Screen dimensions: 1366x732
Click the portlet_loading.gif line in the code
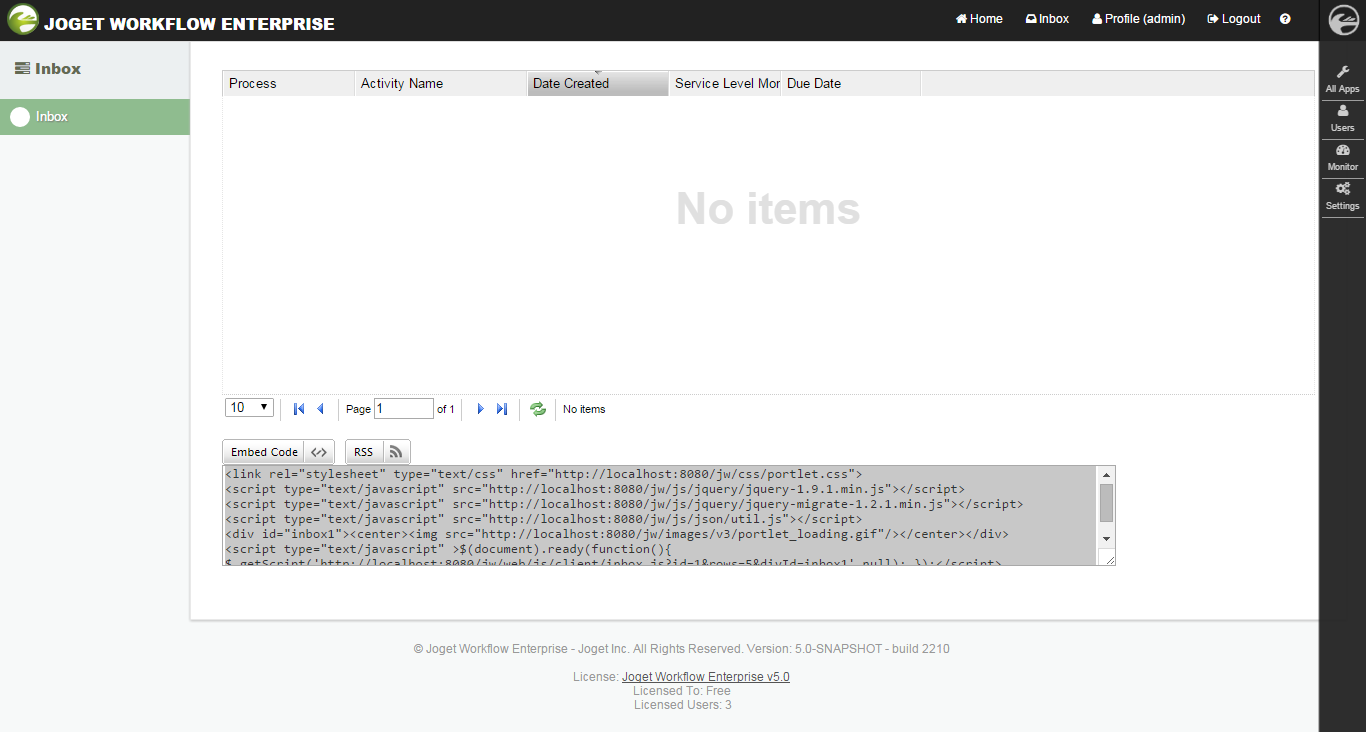[x=617, y=534]
